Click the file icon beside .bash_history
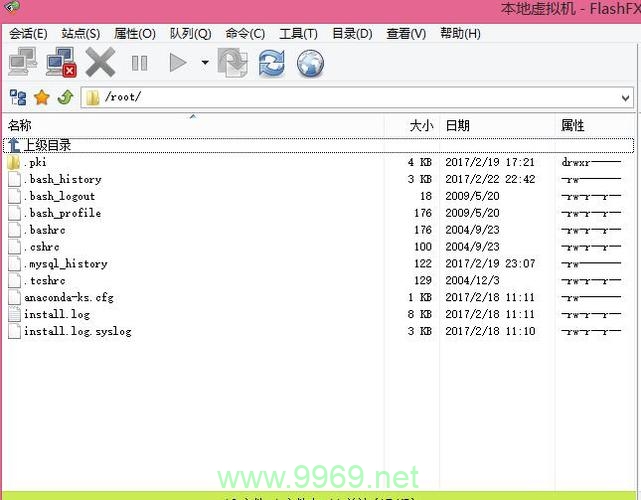Image resolution: width=641 pixels, height=500 pixels. pos(14,179)
